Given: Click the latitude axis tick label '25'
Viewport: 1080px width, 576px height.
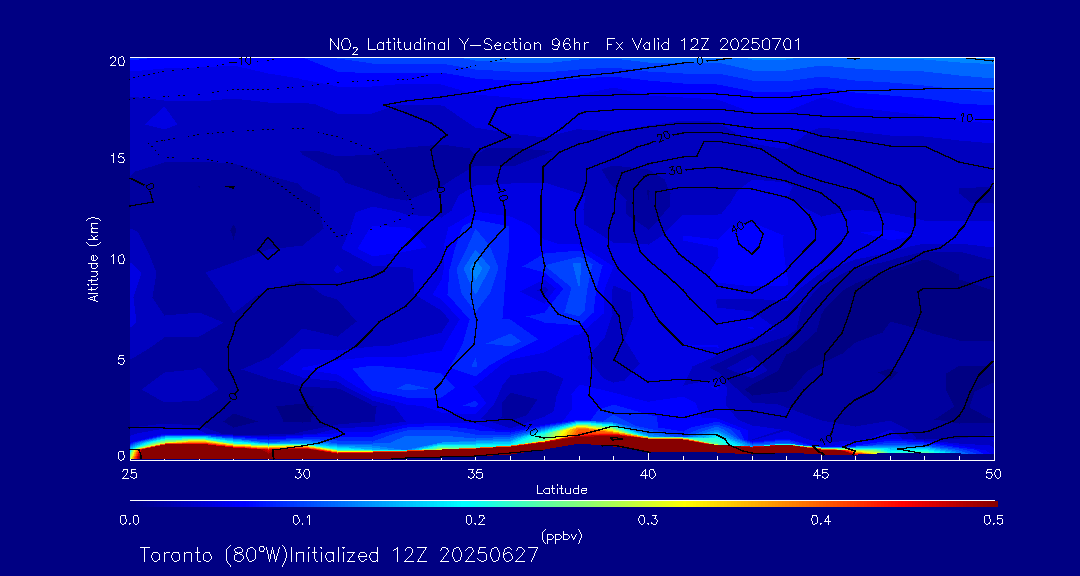Looking at the screenshot, I should point(129,473).
